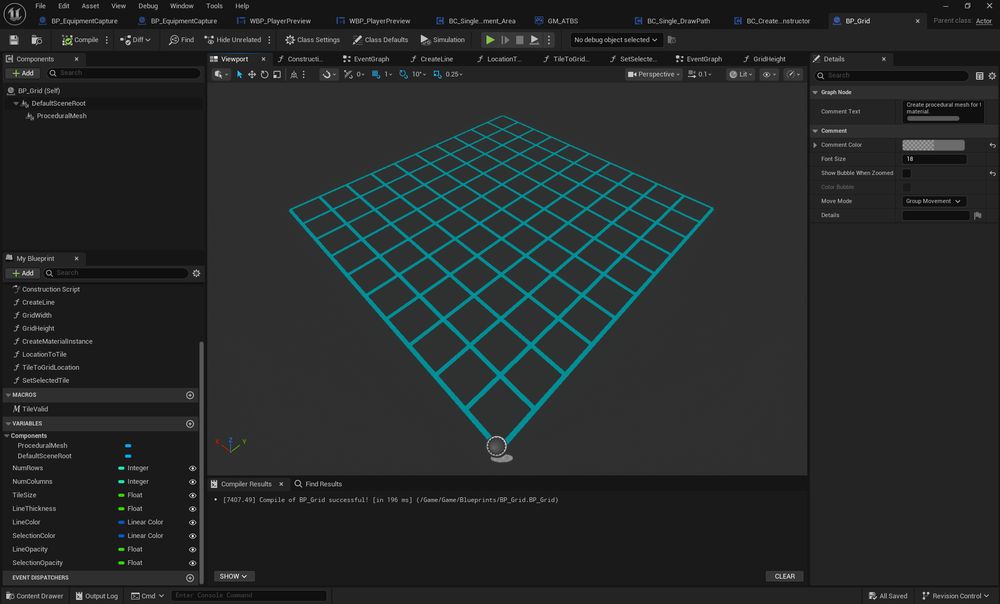1000x604 pixels.
Task: Add a new component with Add button
Action: point(23,73)
